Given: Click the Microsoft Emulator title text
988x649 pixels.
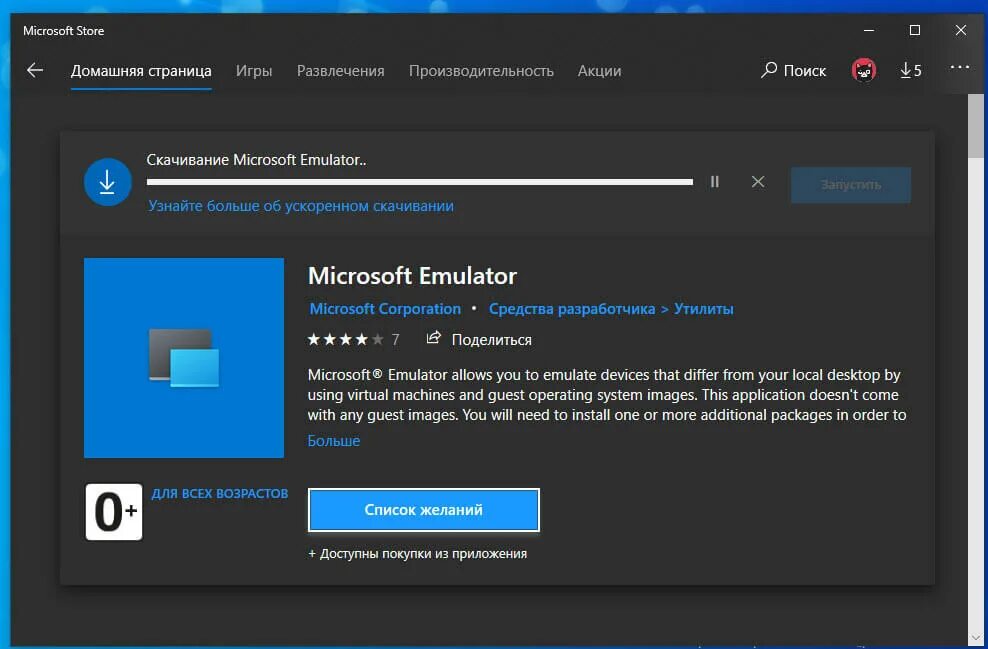Looking at the screenshot, I should click(x=412, y=276).
